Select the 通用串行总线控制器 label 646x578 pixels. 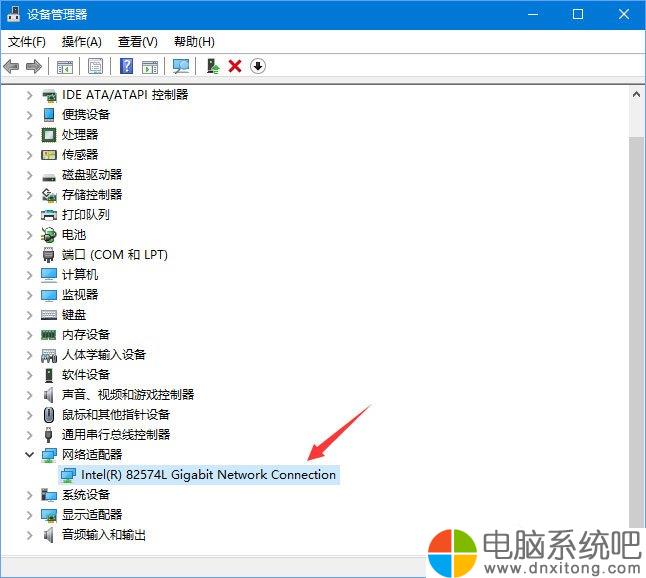click(x=116, y=434)
